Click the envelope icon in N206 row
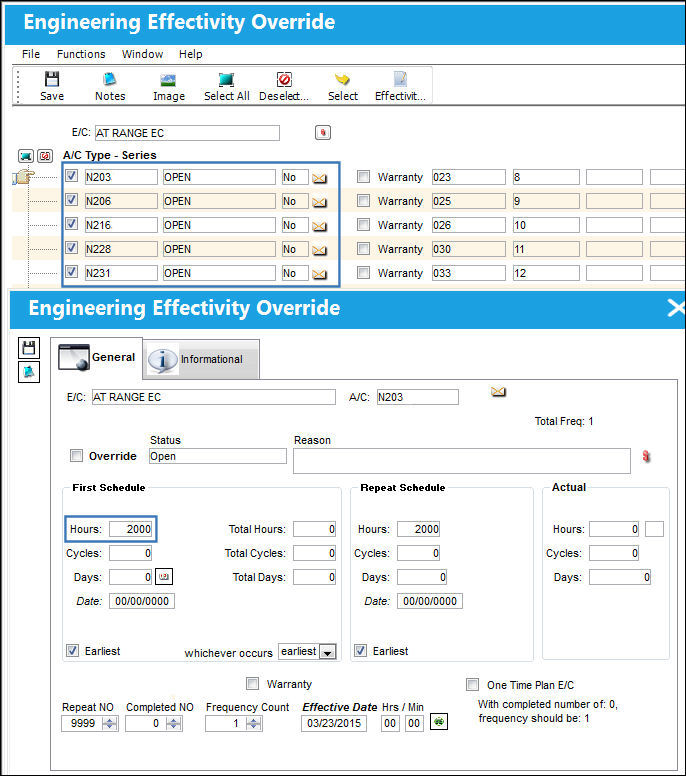The height and width of the screenshot is (776, 686). (319, 202)
